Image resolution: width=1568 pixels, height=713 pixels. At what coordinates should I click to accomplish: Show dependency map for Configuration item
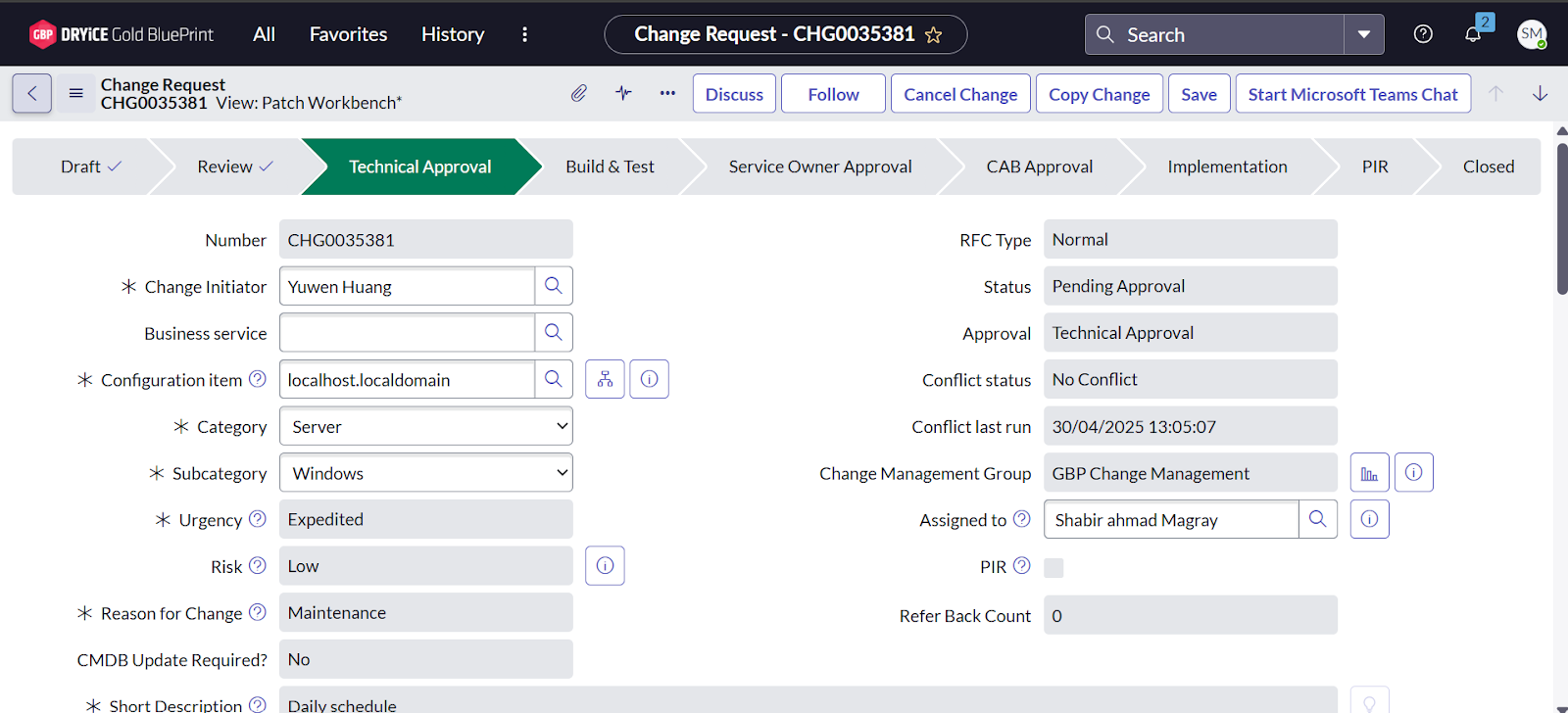[x=605, y=379]
